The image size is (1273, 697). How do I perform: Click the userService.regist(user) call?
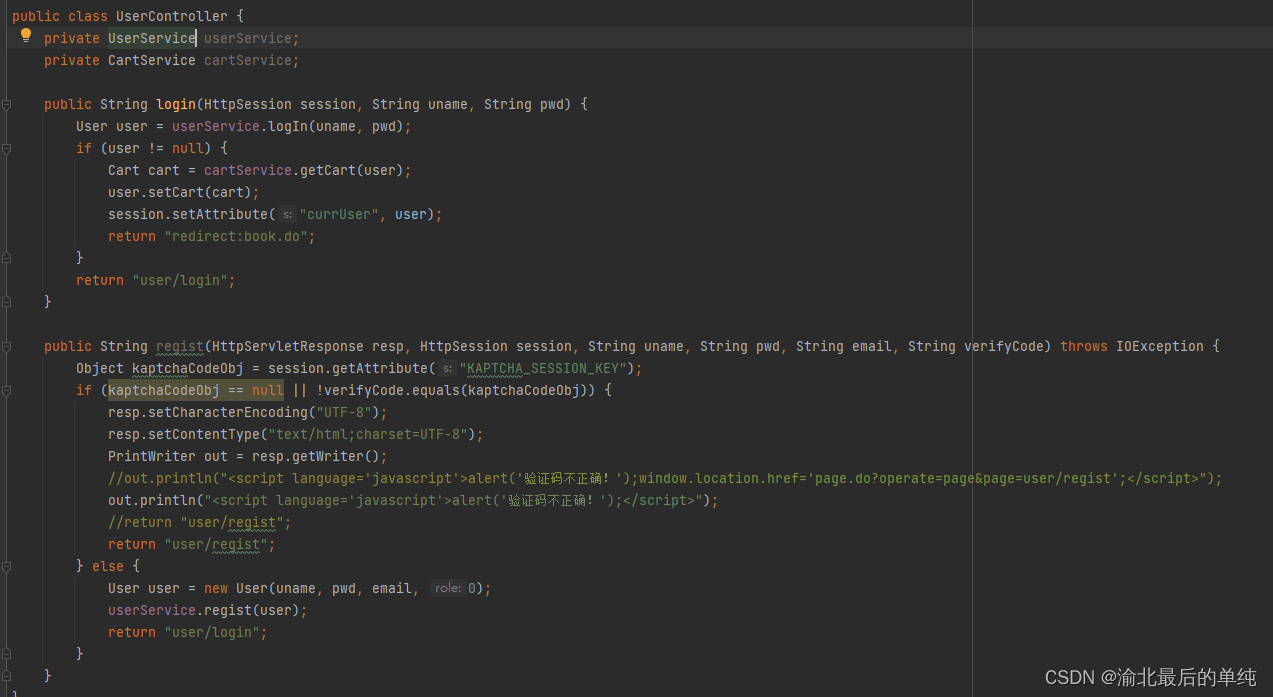(x=208, y=610)
